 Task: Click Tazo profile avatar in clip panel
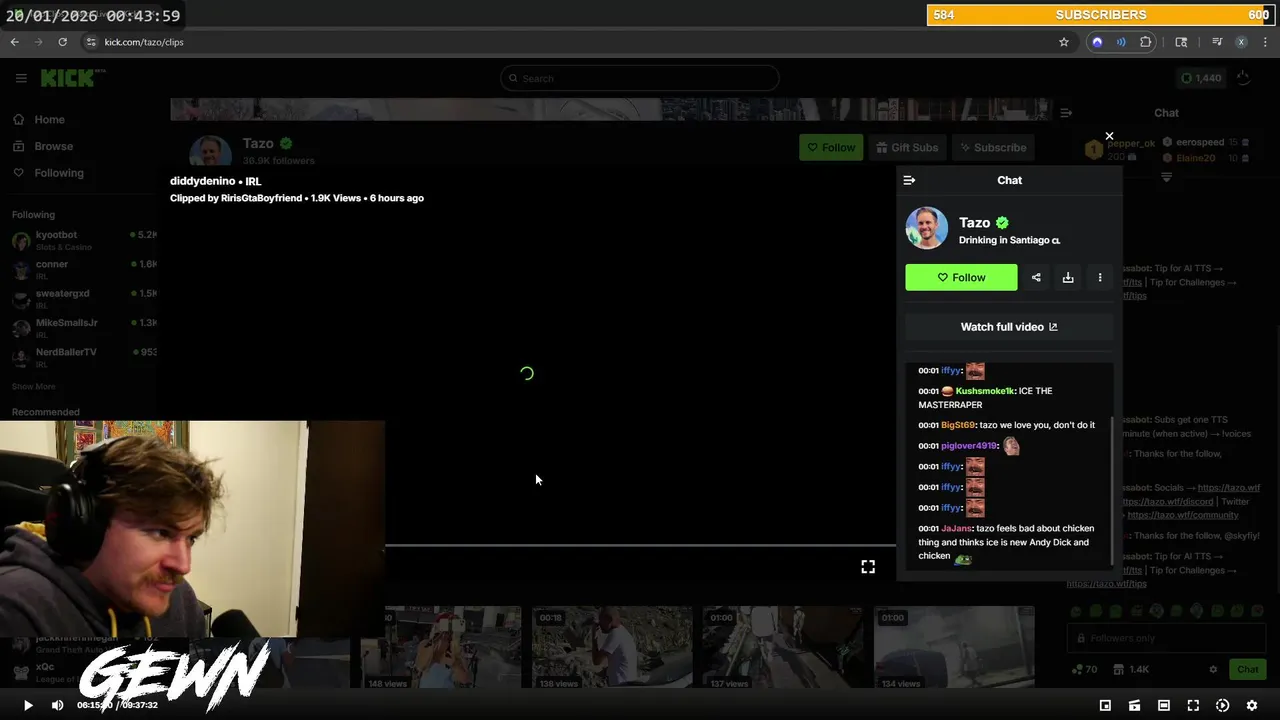click(x=926, y=228)
